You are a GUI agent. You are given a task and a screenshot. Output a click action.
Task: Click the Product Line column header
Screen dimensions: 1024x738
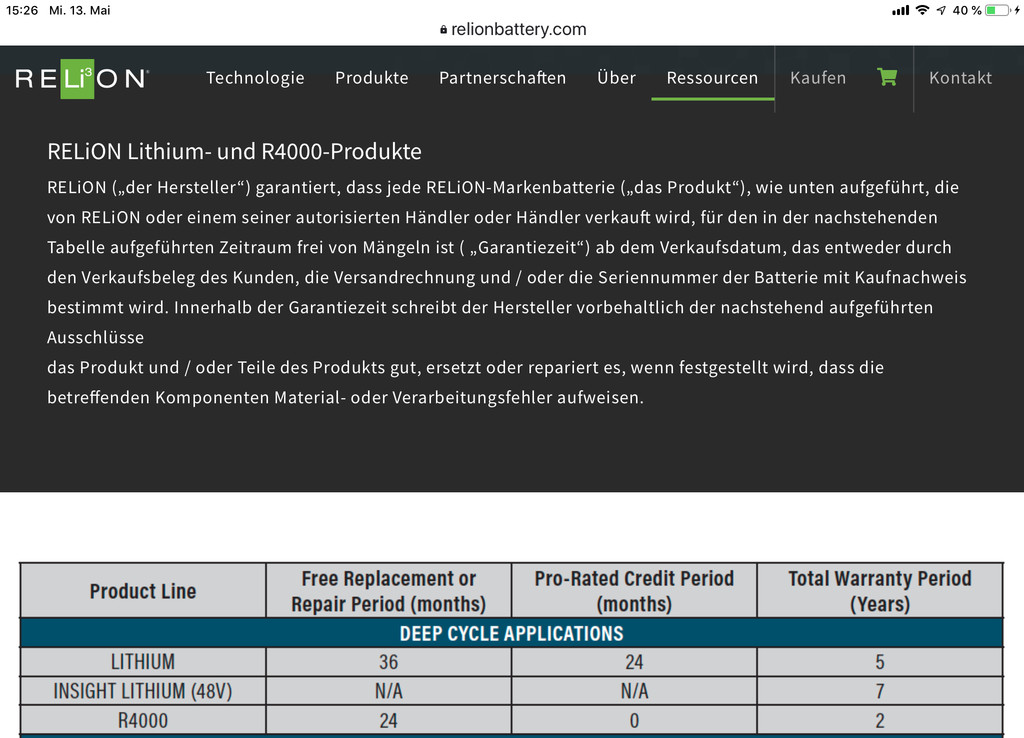tap(143, 591)
